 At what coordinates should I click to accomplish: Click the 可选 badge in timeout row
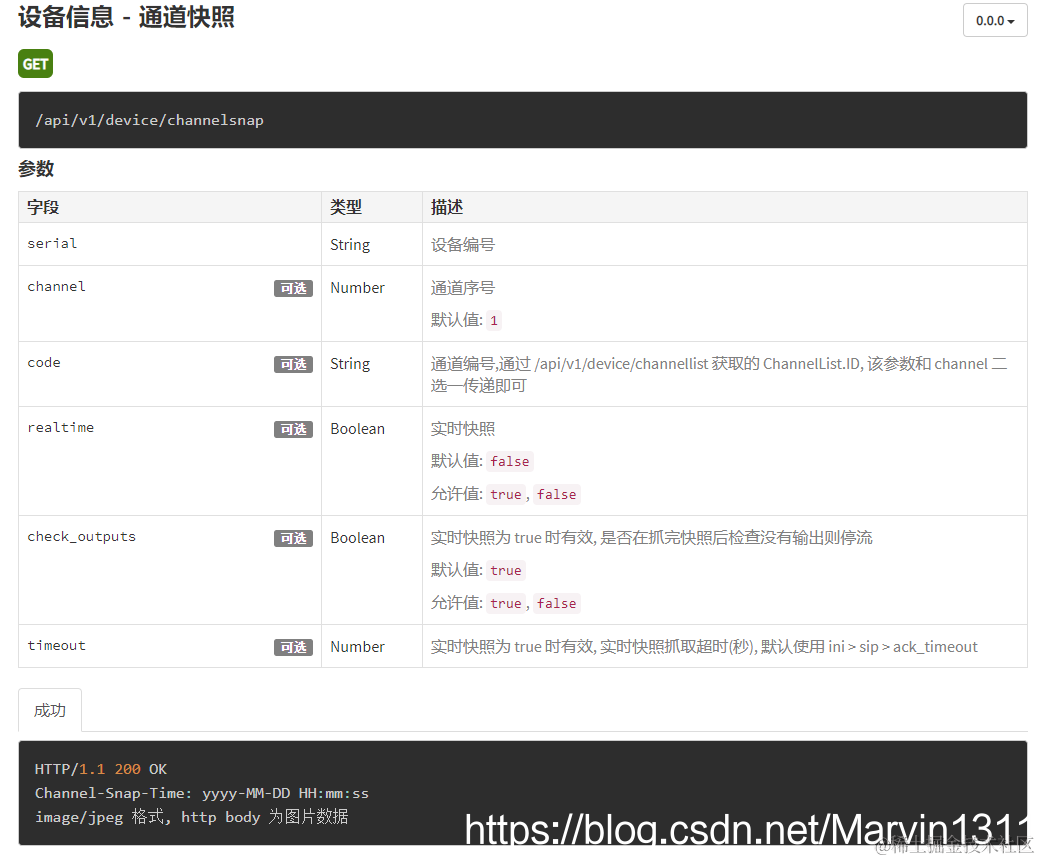[293, 647]
